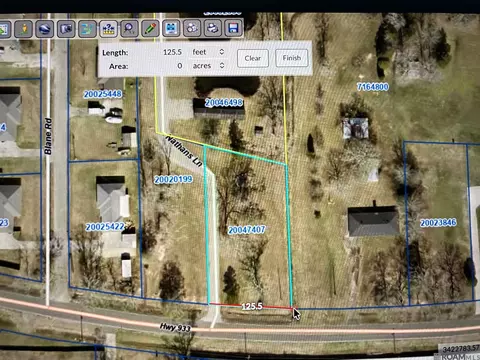Viewport: 480px width, 360px height.
Task: Select parcel label 20025448
Action: tap(103, 94)
